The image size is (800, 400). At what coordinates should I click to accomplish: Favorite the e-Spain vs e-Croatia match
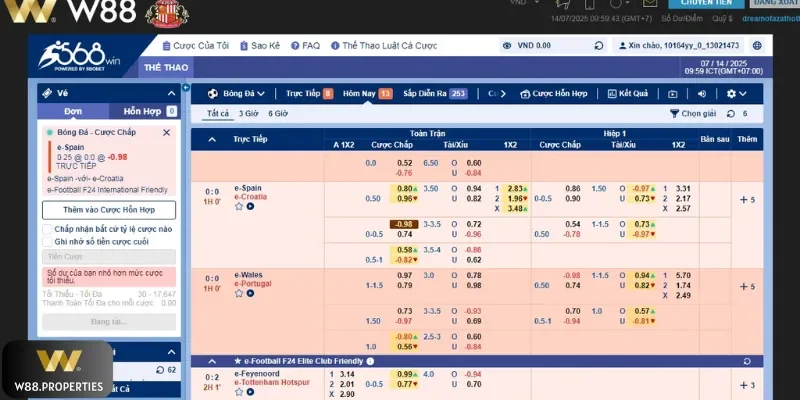tap(238, 207)
